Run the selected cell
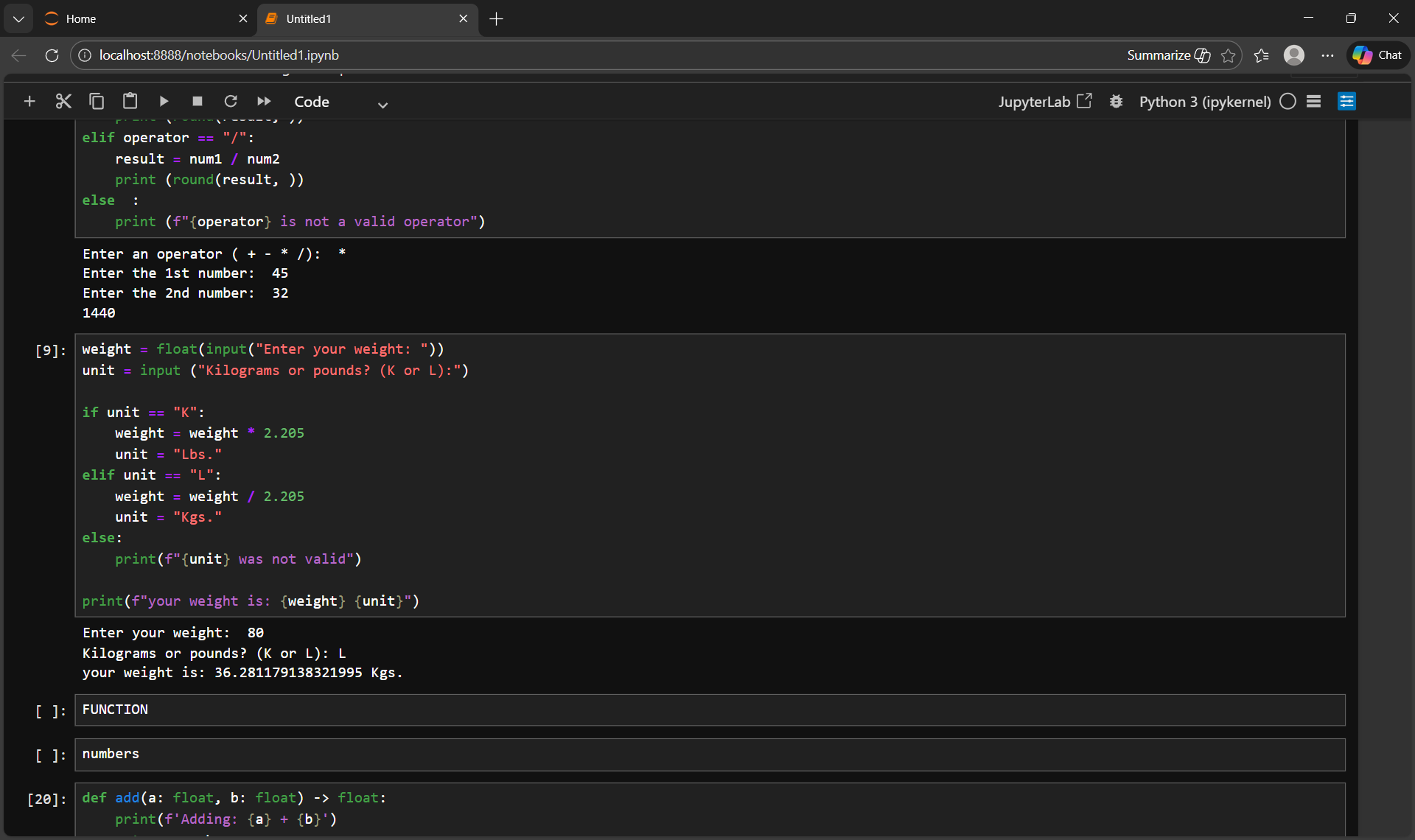Viewport: 1415px width, 840px height. 164,102
